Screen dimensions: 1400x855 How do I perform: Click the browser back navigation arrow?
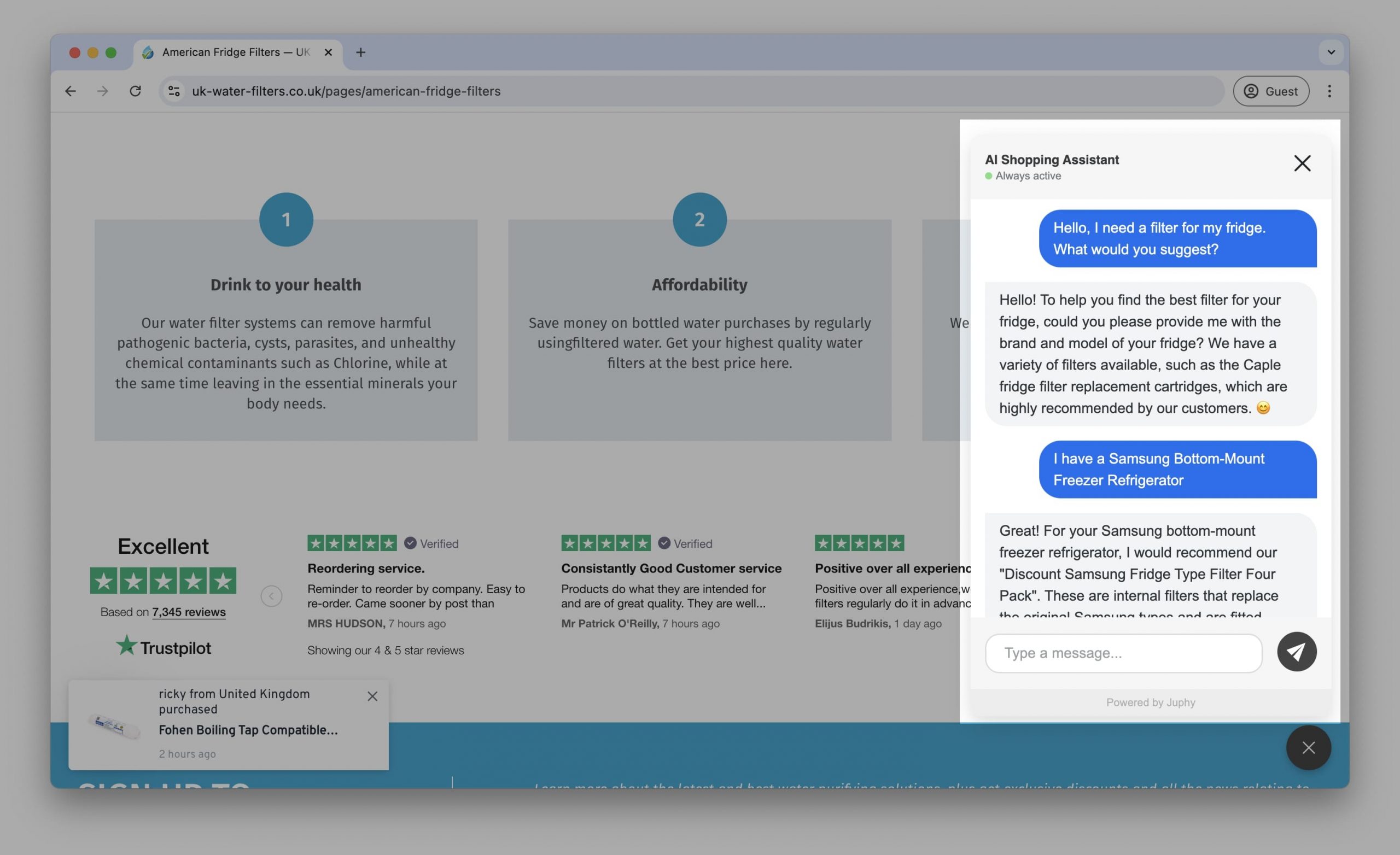tap(71, 91)
